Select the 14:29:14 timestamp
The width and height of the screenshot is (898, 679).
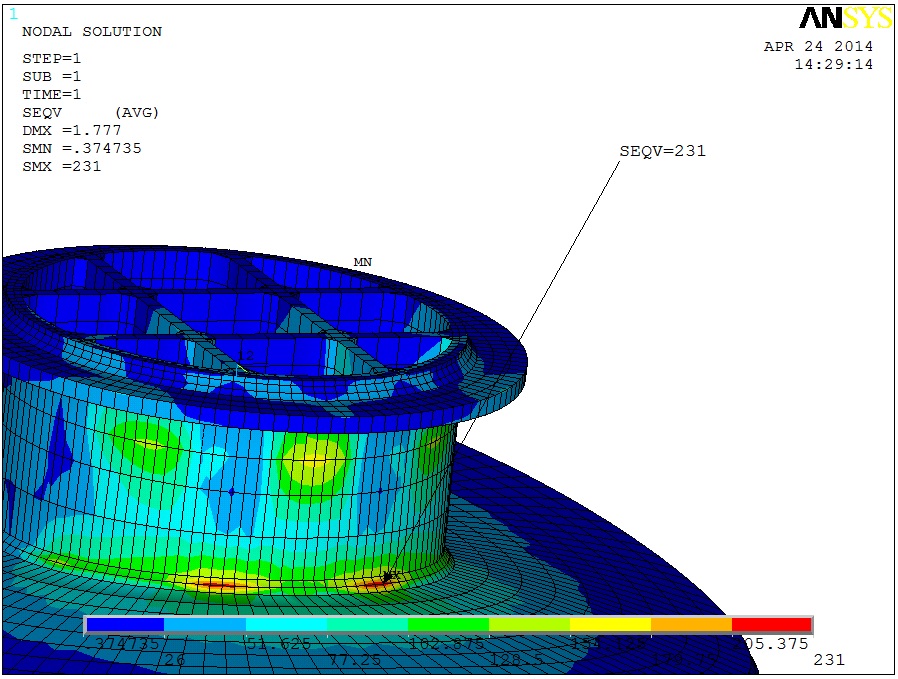click(833, 64)
